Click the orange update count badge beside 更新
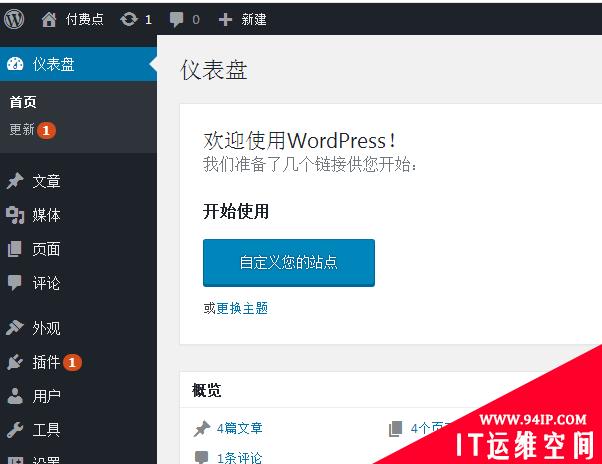Screen dimensions: 602x464 point(46,130)
